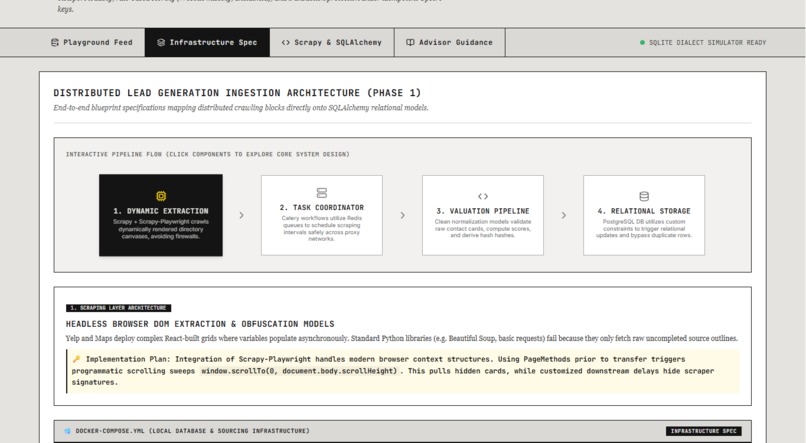Select the Infrastructure Spec tab
Image resolution: width=806 pixels, height=443 pixels.
pyautogui.click(x=207, y=43)
